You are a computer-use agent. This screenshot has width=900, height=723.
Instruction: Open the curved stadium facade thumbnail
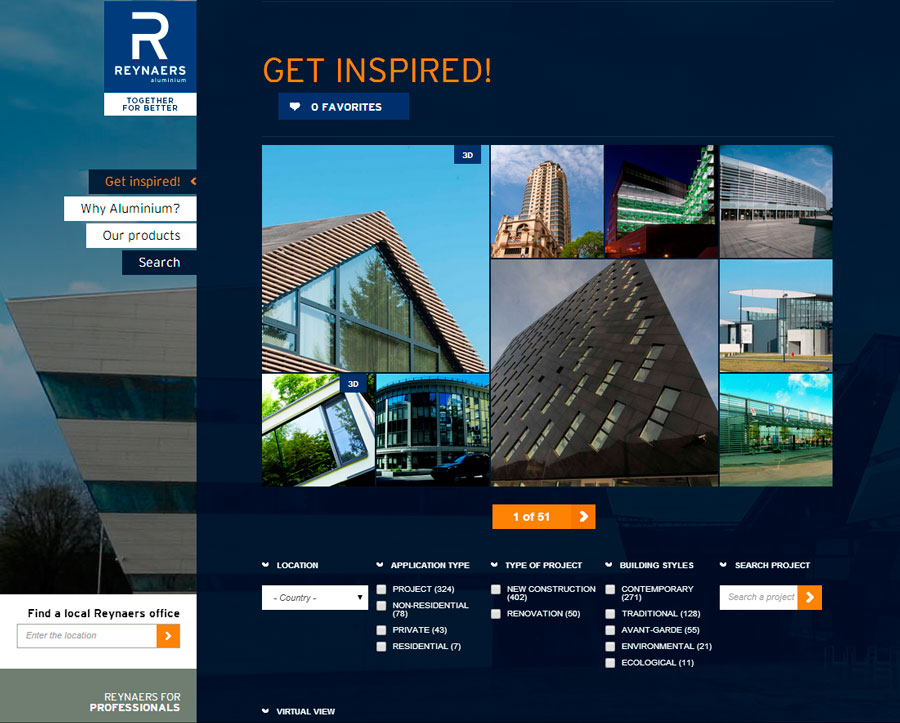776,201
